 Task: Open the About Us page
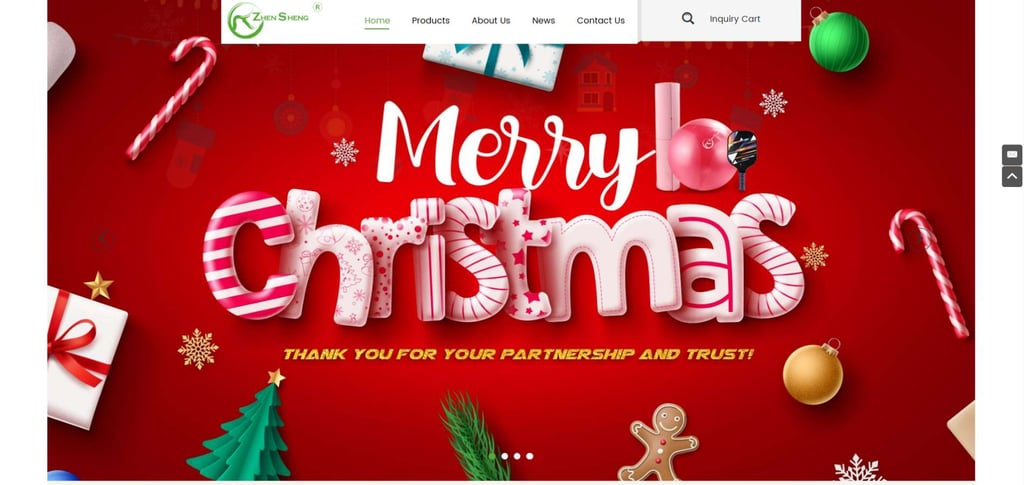pyautogui.click(x=491, y=20)
